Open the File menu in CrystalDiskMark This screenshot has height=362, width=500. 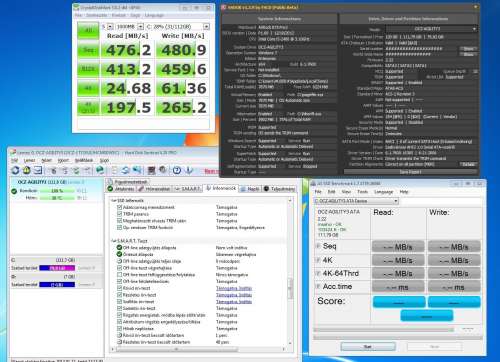point(78,15)
